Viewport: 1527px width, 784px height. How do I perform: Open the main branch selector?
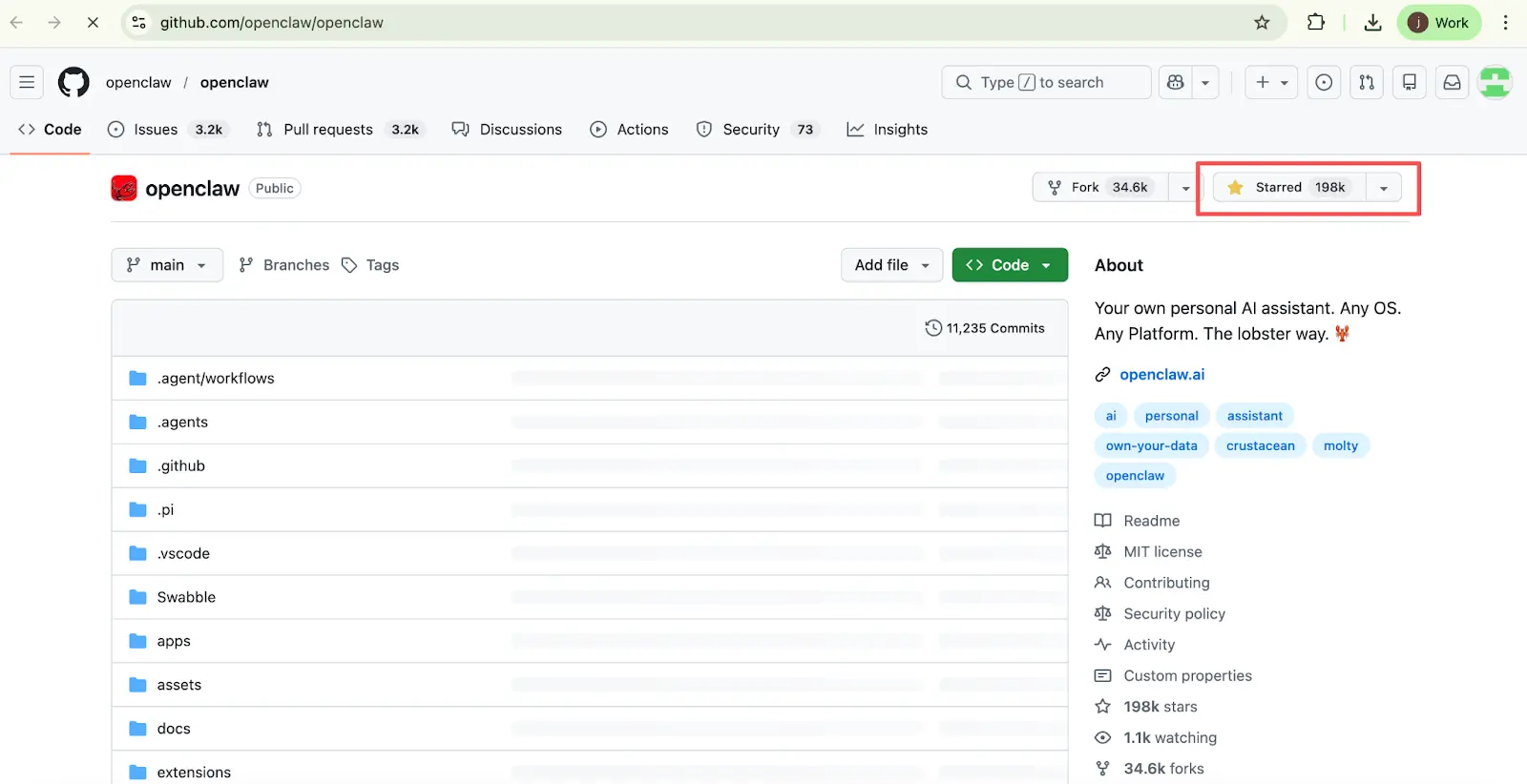(x=167, y=265)
